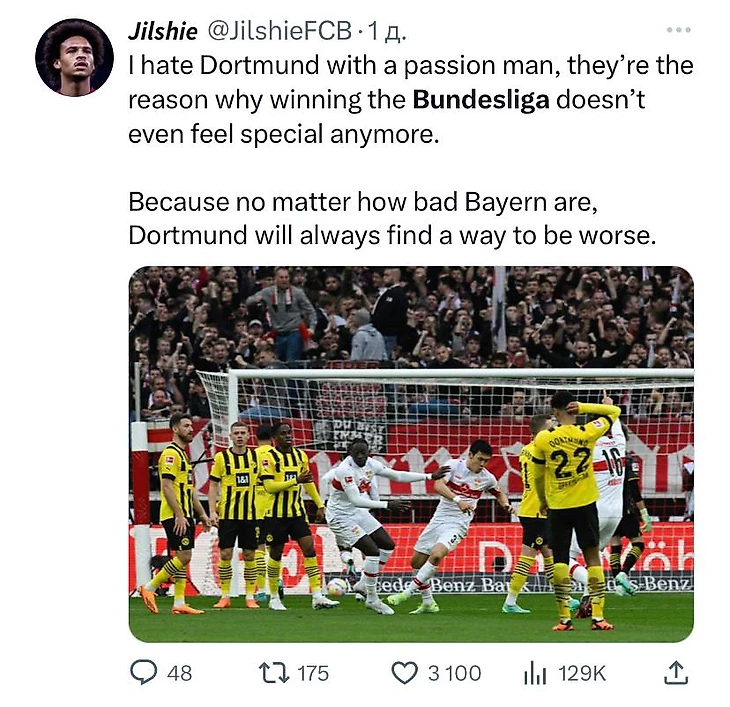Open the reply speech bubble icon

click(143, 673)
